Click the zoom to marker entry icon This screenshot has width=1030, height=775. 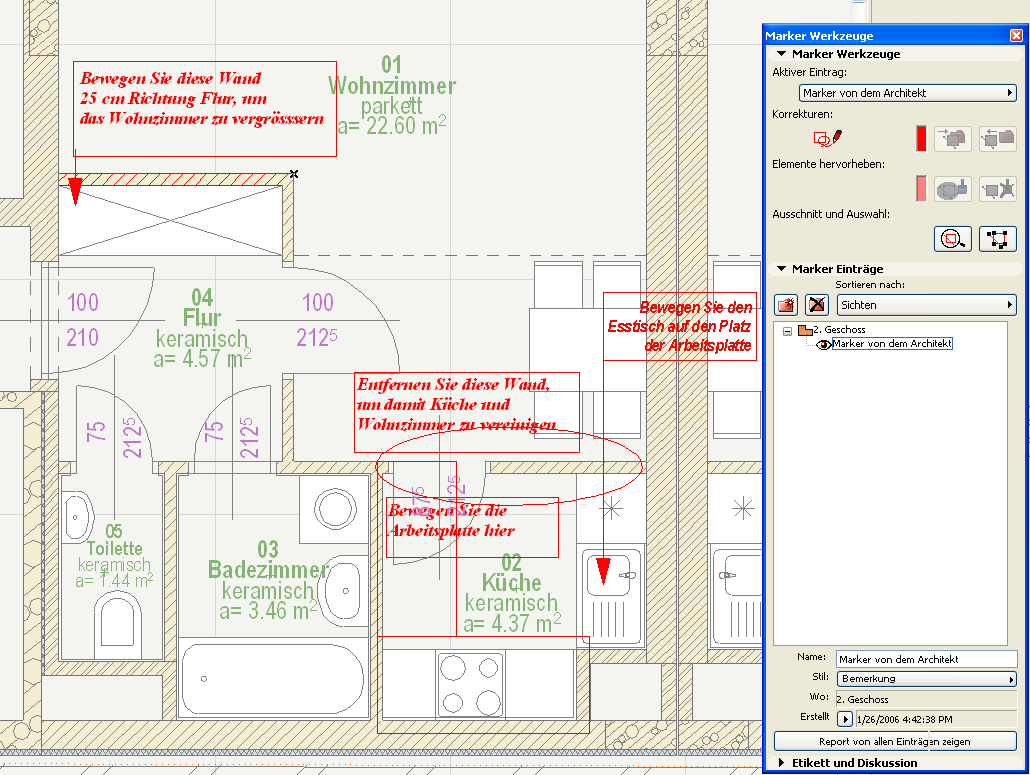(952, 239)
